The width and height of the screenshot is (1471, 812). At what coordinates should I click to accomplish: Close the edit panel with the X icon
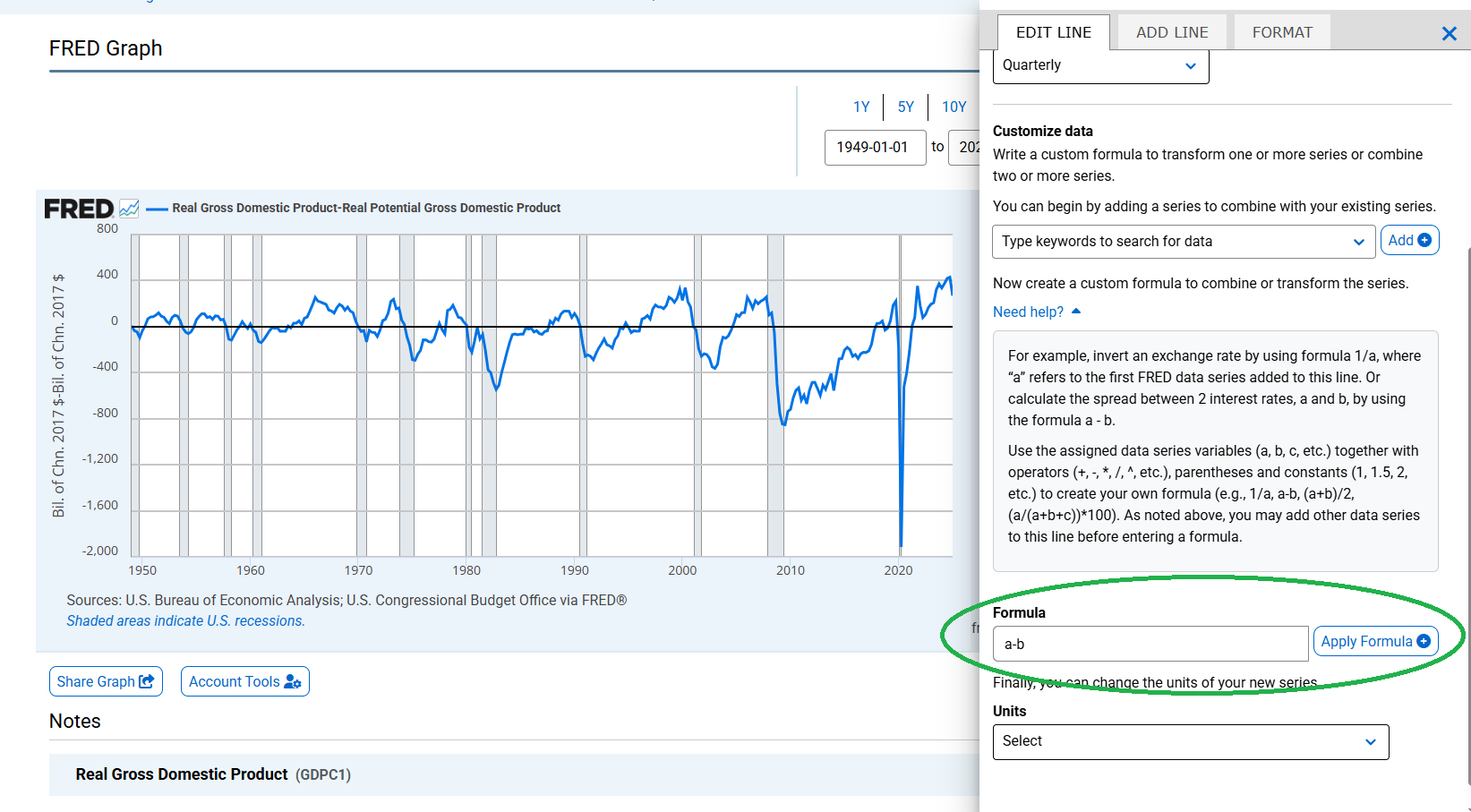[x=1448, y=33]
